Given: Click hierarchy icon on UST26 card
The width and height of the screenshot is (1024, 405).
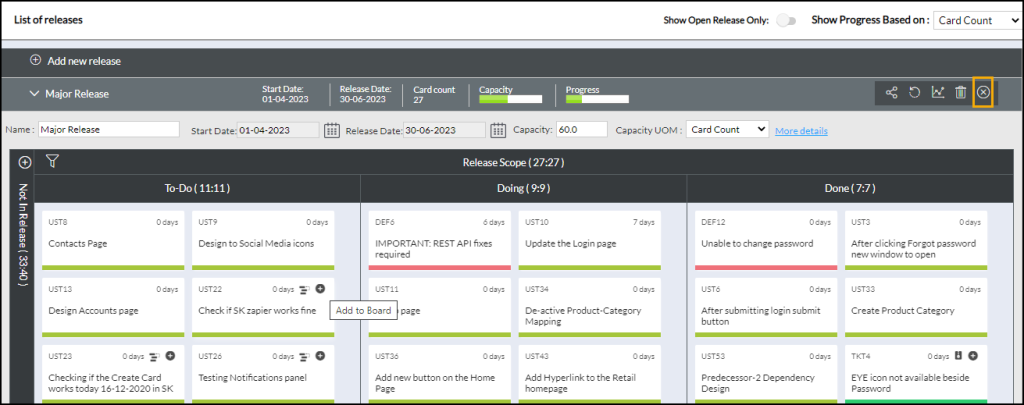Looking at the screenshot, I should 304,356.
